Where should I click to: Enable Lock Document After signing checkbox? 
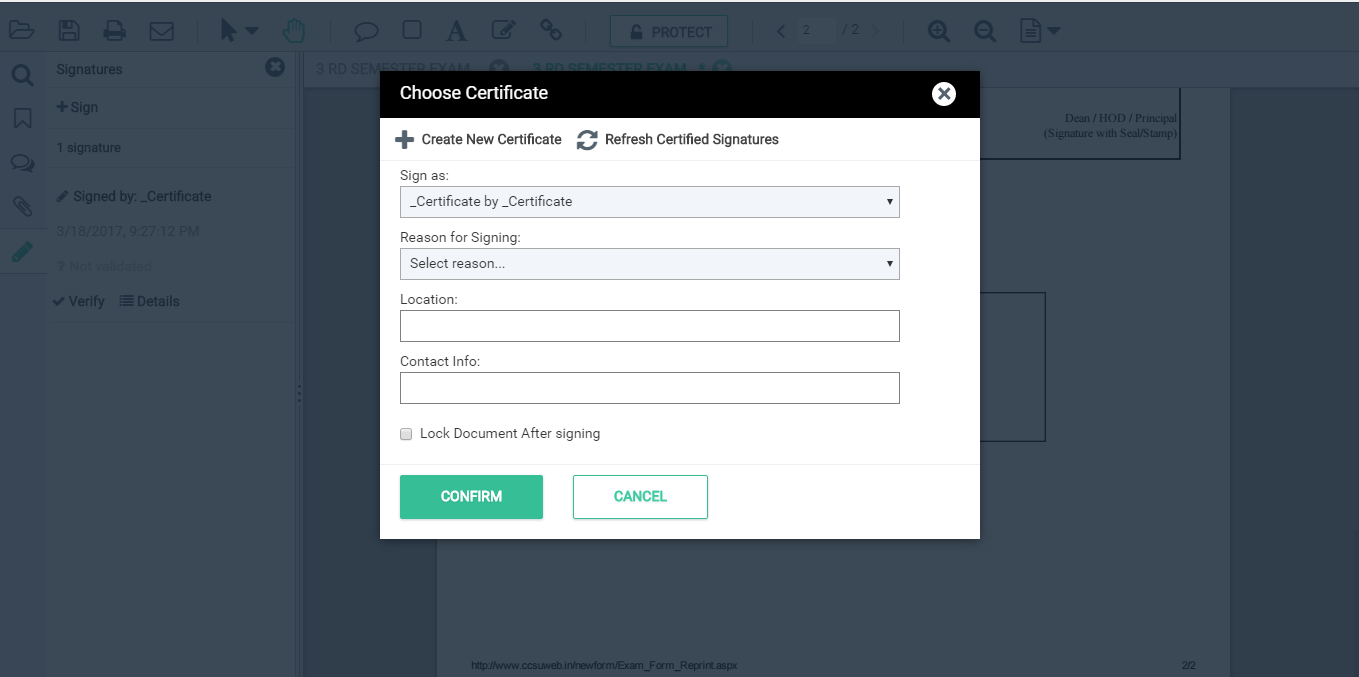pos(406,434)
